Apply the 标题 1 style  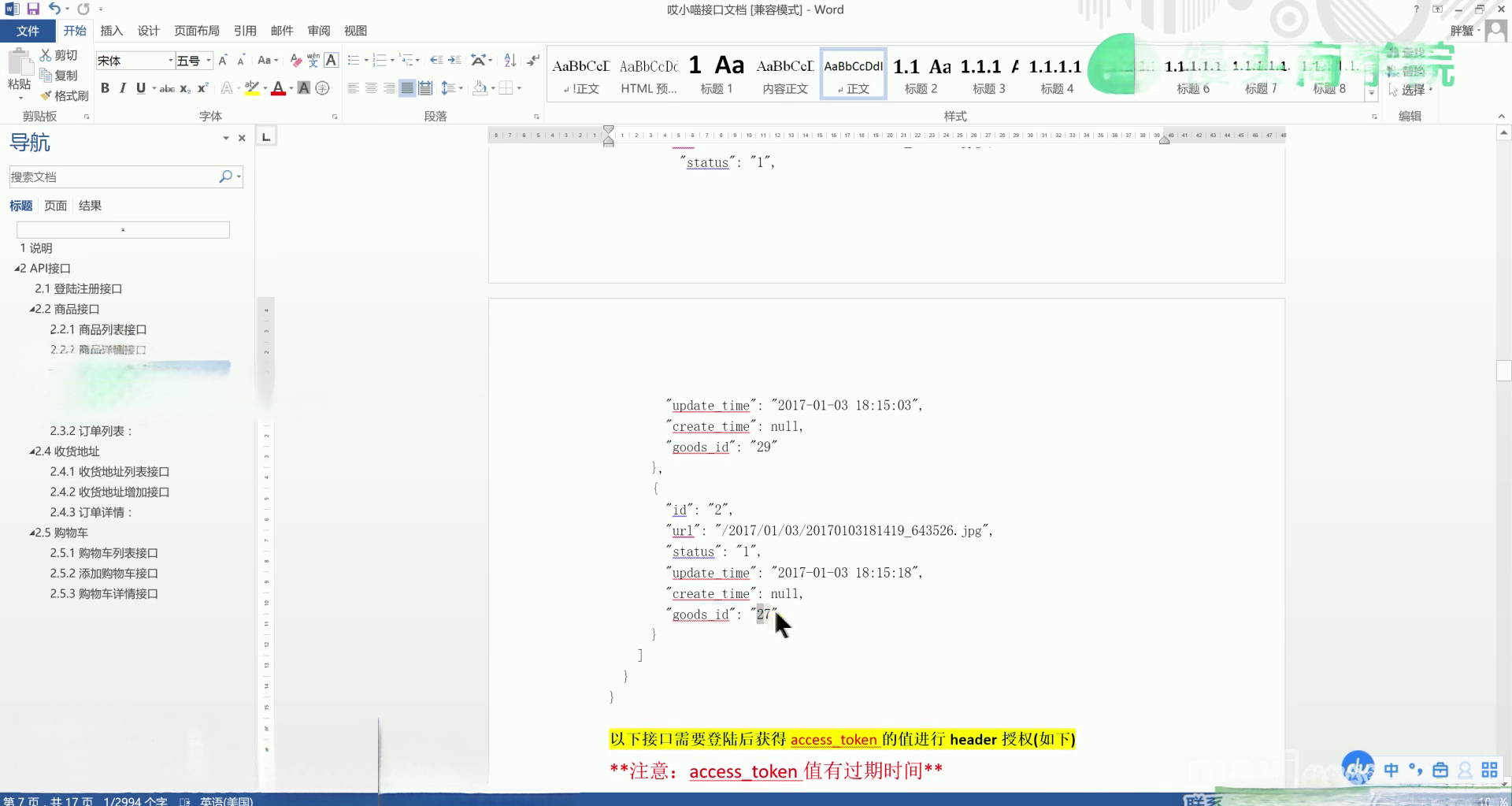(717, 74)
